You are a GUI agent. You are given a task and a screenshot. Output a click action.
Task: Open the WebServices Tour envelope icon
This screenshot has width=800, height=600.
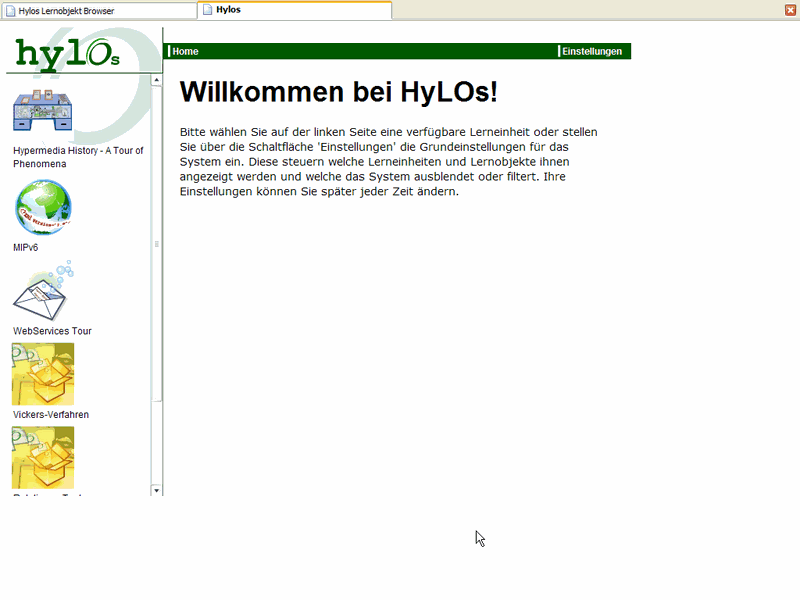tap(43, 290)
